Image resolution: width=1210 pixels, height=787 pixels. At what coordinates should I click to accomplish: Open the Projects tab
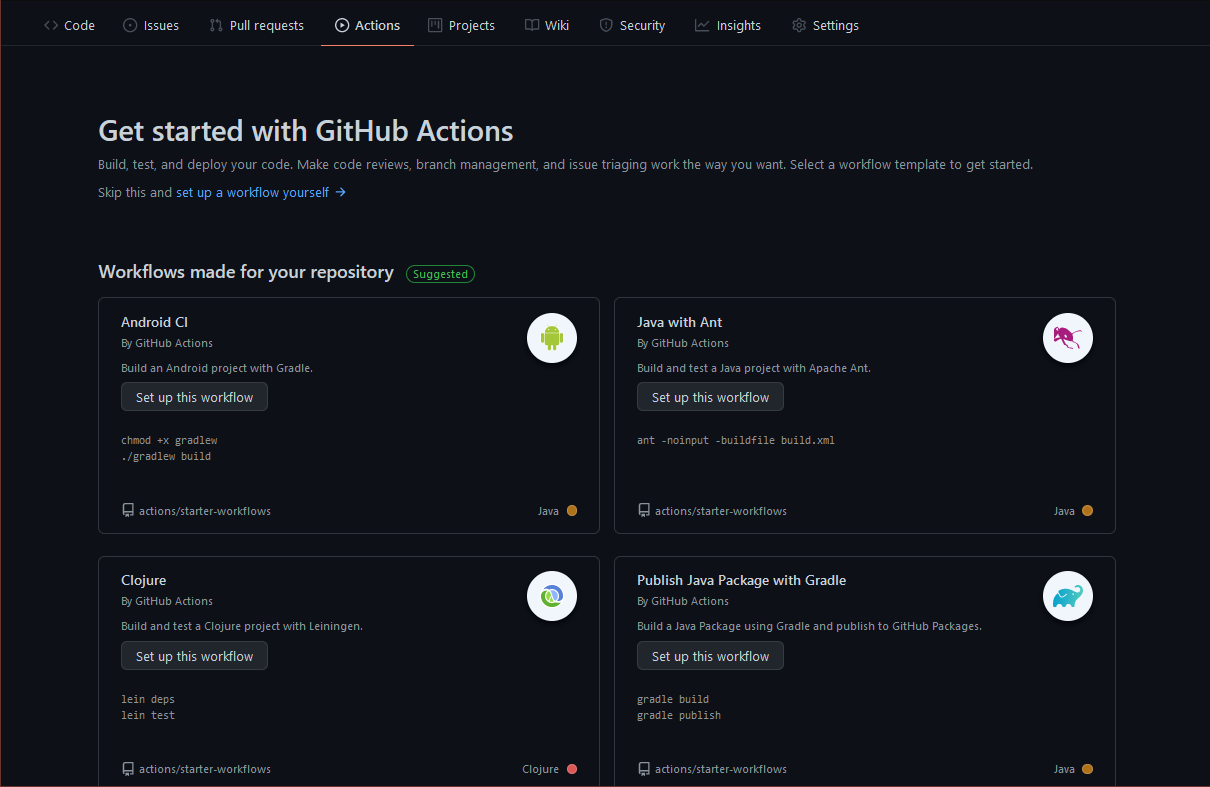tap(461, 25)
